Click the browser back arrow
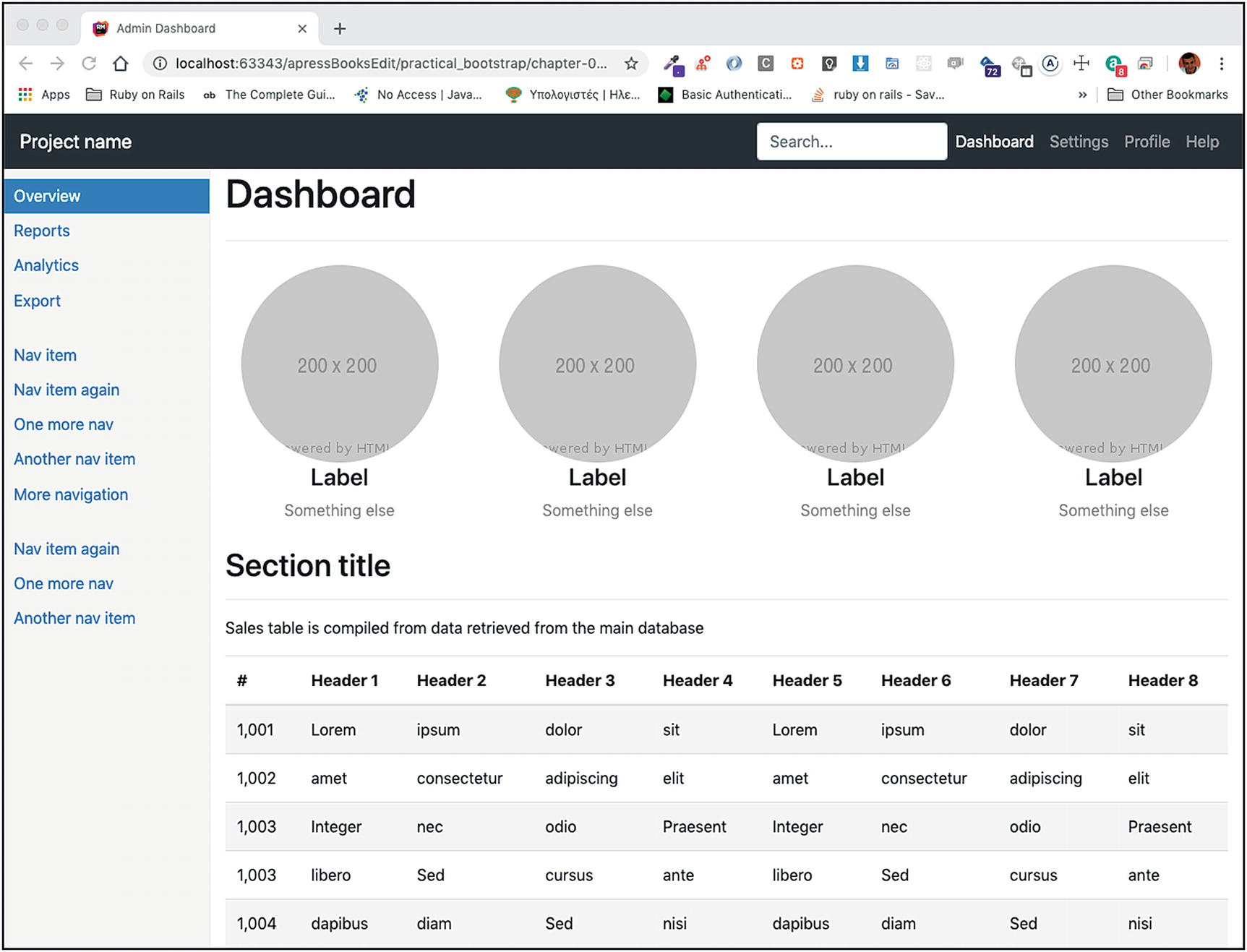1247x952 pixels. [x=26, y=64]
